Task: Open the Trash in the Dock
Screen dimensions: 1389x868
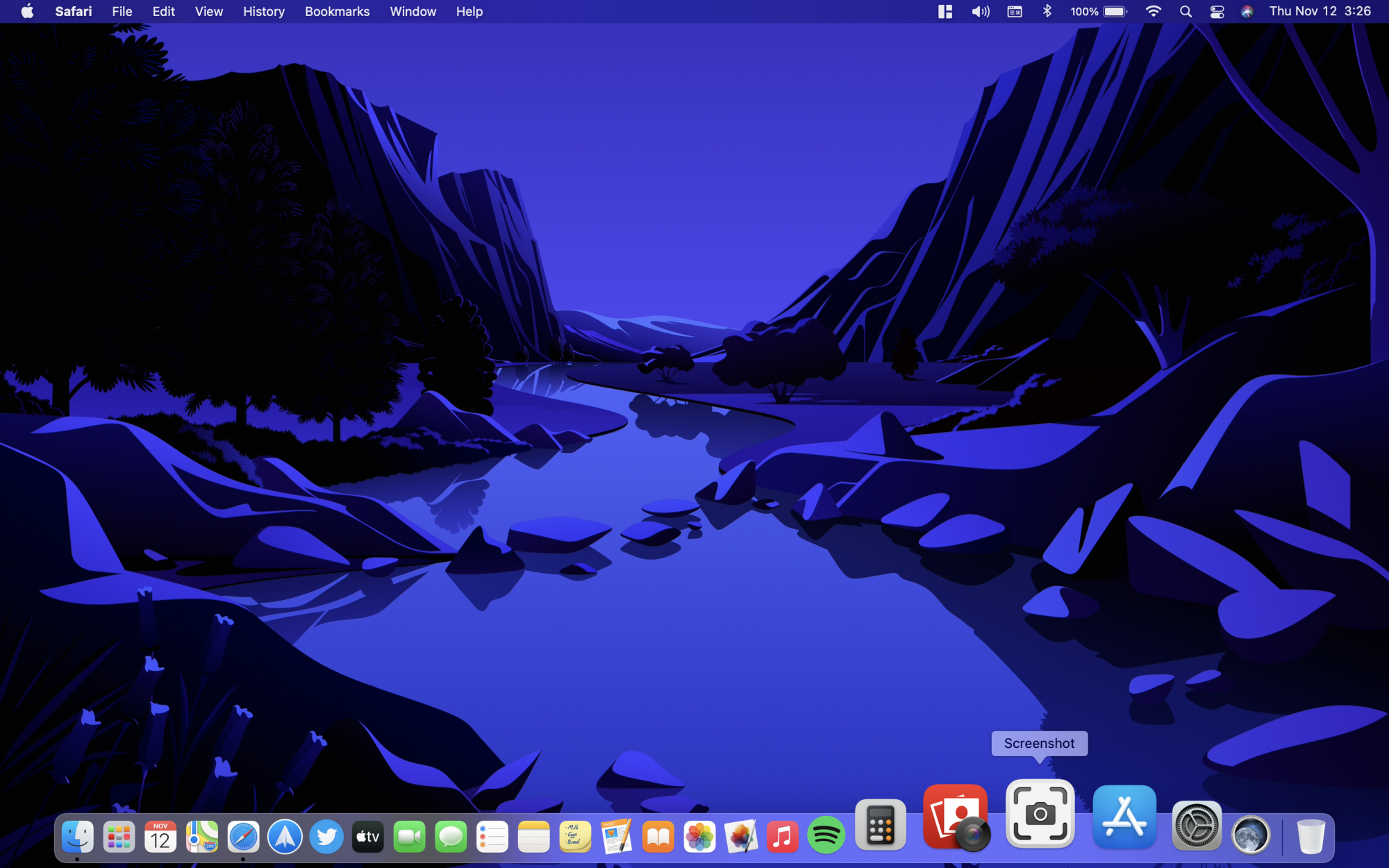Action: pos(1310,837)
